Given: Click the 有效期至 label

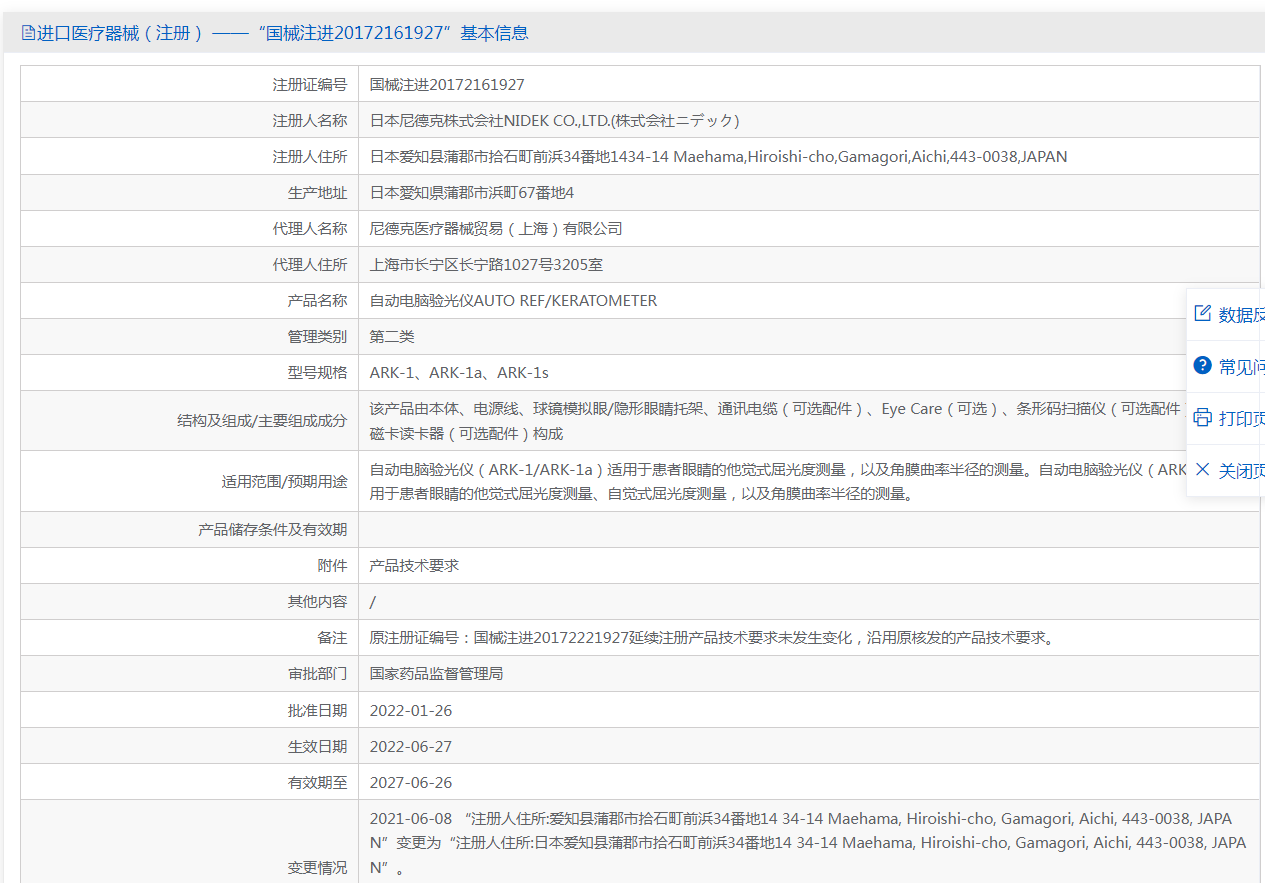Looking at the screenshot, I should click(x=318, y=782).
